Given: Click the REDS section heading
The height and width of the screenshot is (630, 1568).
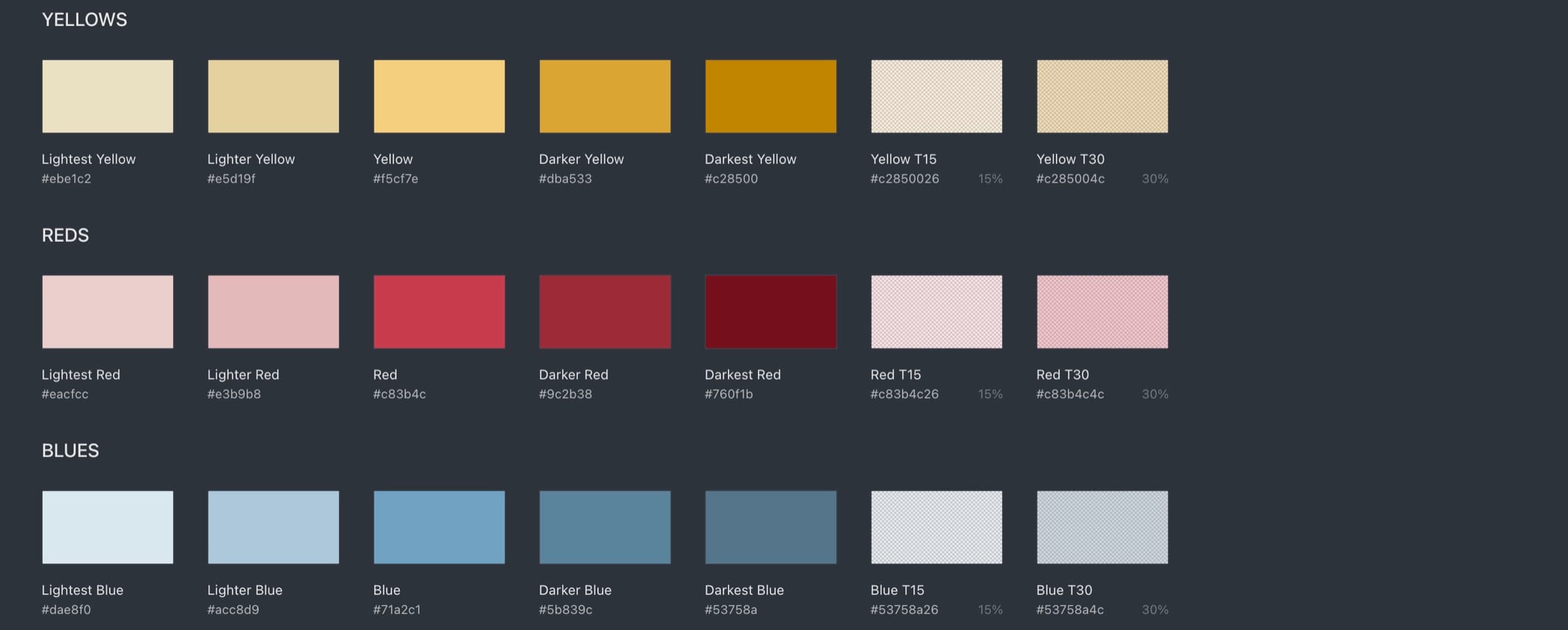Looking at the screenshot, I should 65,235.
